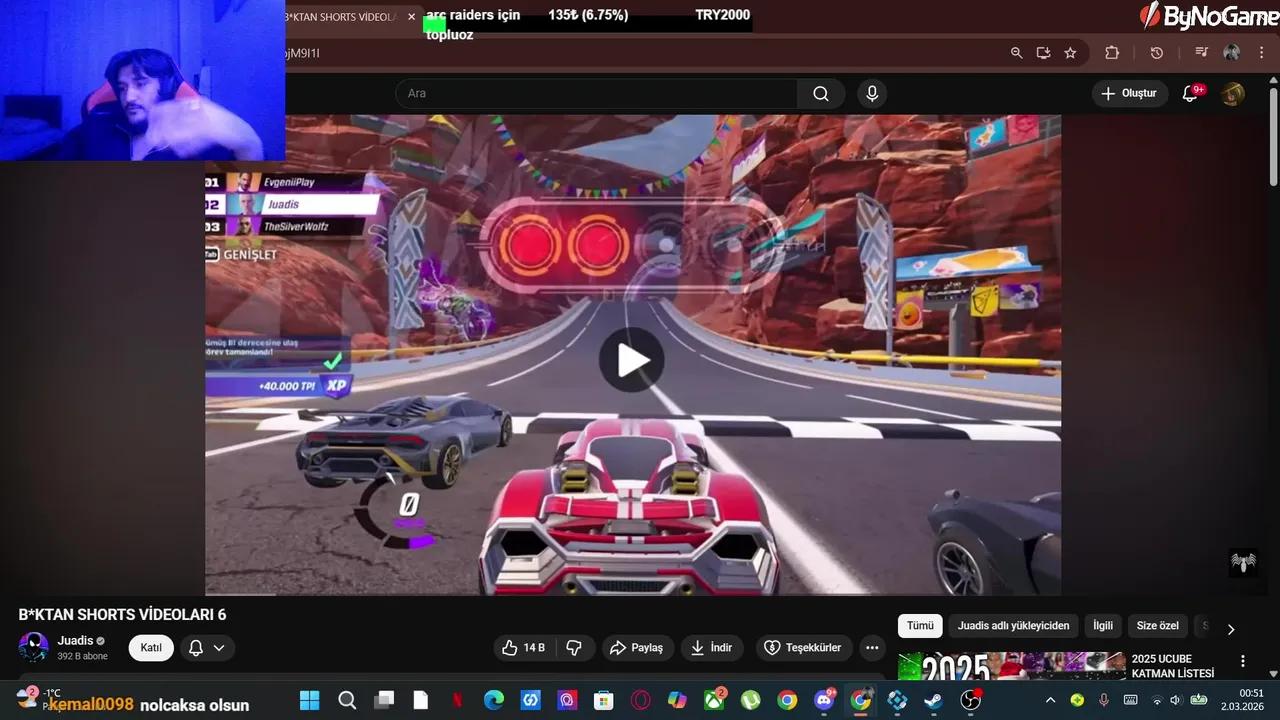The width and height of the screenshot is (1280, 720).
Task: Open the Xbox app on the taskbar
Action: tap(715, 701)
